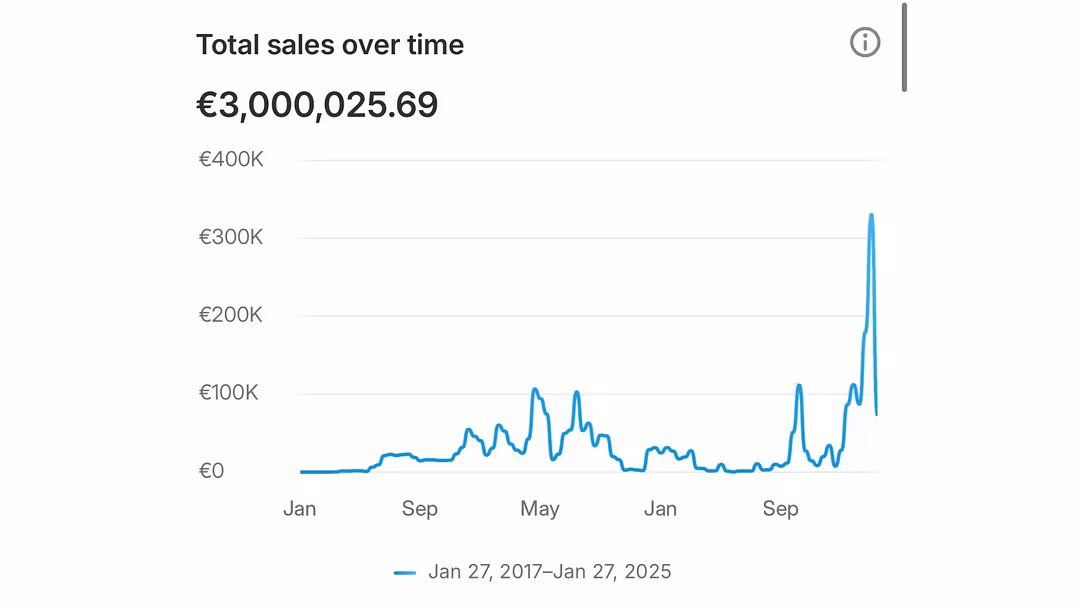
Task: Click the blue legend line marker
Action: point(405,572)
